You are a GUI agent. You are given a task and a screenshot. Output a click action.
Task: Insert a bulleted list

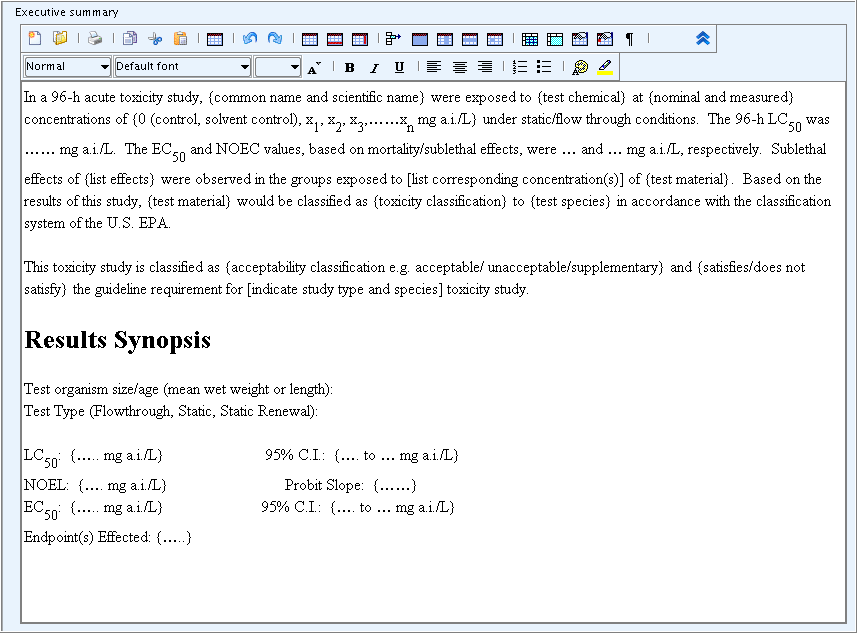(544, 67)
